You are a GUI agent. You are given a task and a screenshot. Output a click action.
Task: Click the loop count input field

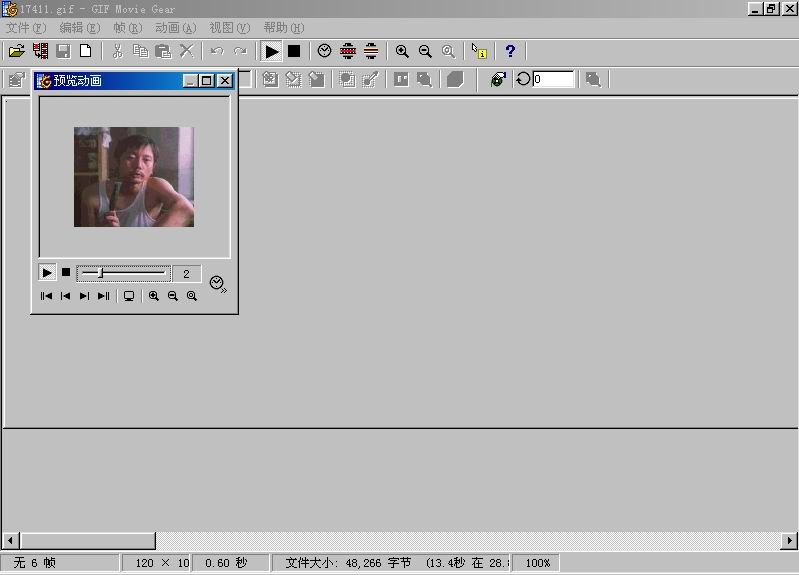click(553, 79)
